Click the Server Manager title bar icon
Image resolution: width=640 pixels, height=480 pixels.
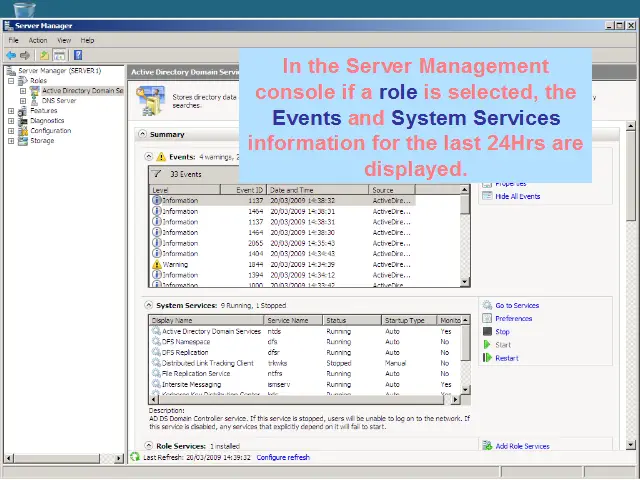tap(9, 26)
